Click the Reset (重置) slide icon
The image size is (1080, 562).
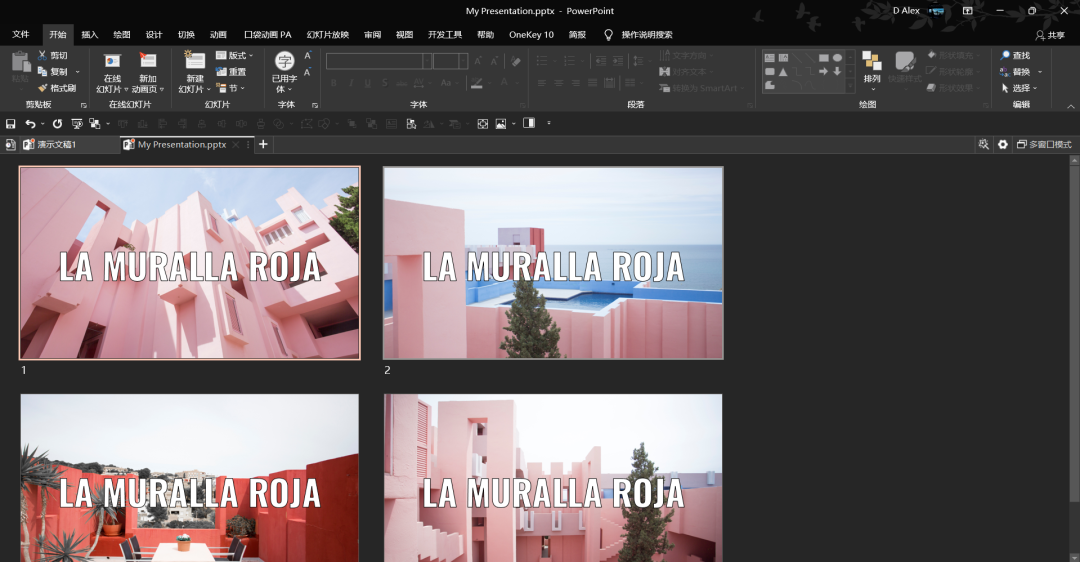(x=221, y=71)
